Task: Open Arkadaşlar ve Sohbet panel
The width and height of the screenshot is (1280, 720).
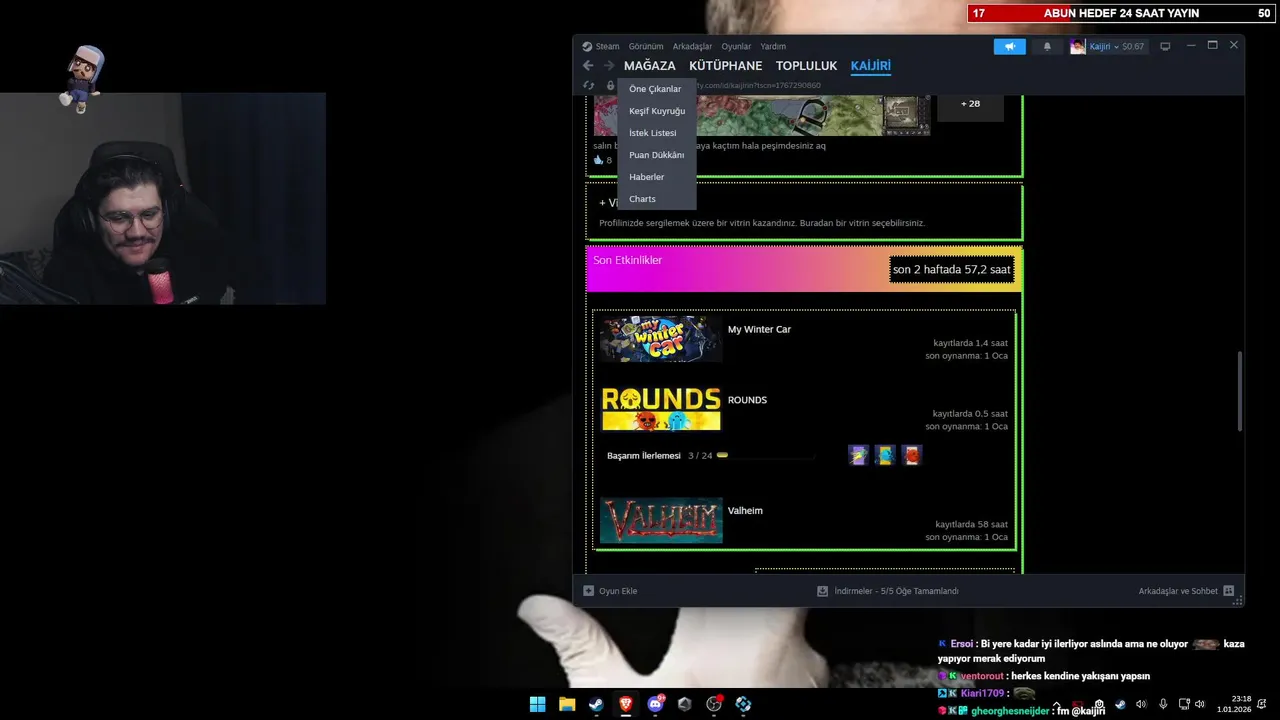Action: (1186, 591)
